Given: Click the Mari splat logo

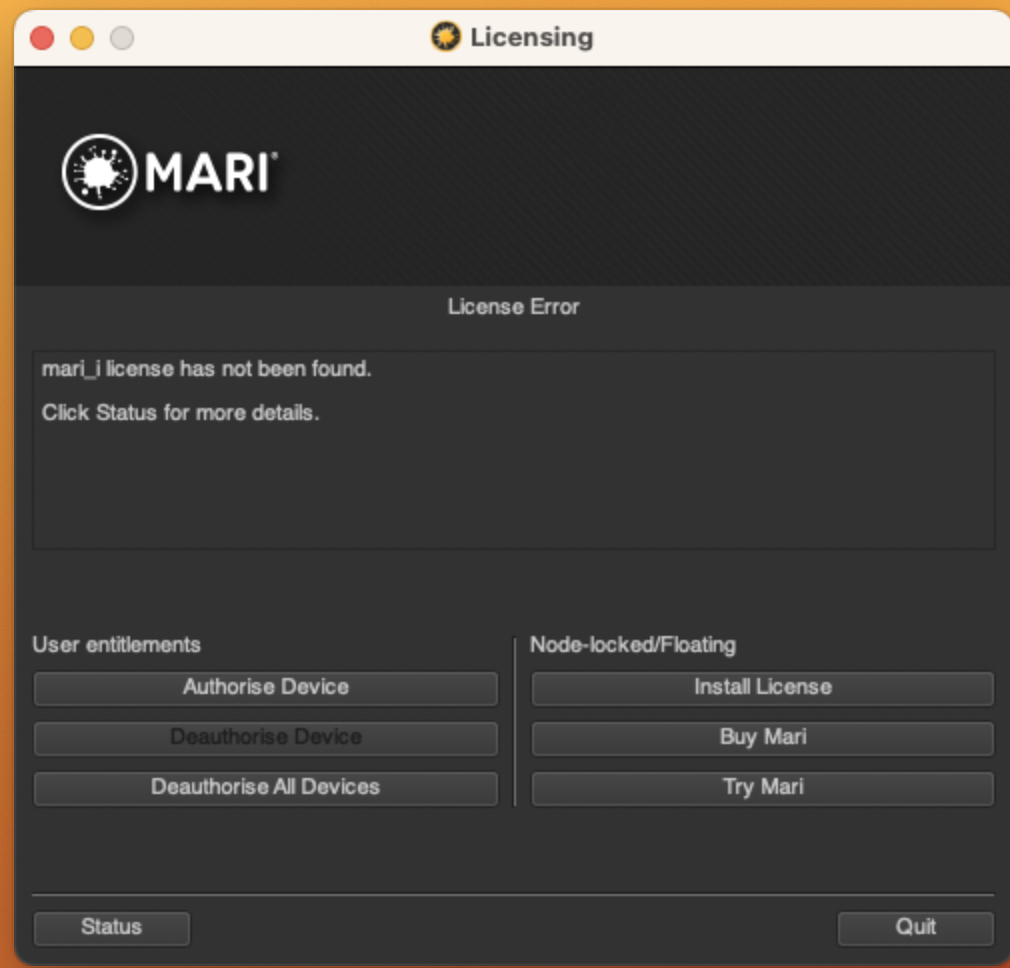Looking at the screenshot, I should (100, 172).
